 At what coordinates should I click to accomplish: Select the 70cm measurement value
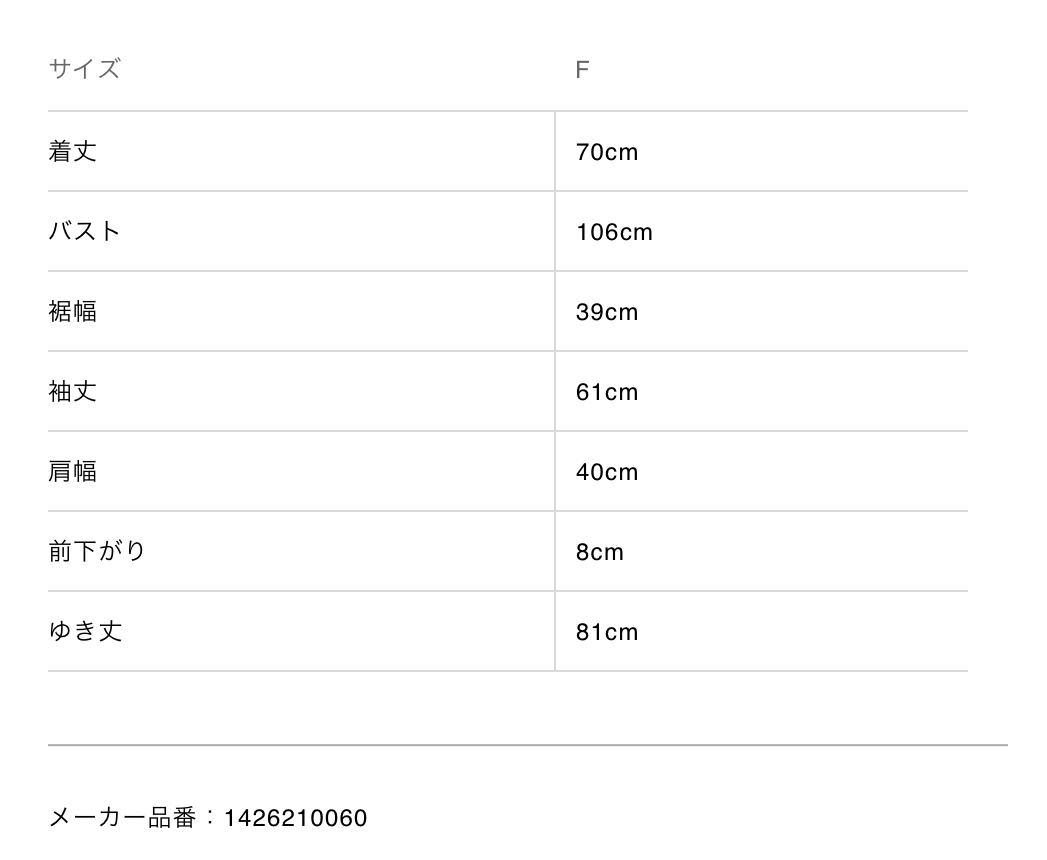tap(606, 152)
